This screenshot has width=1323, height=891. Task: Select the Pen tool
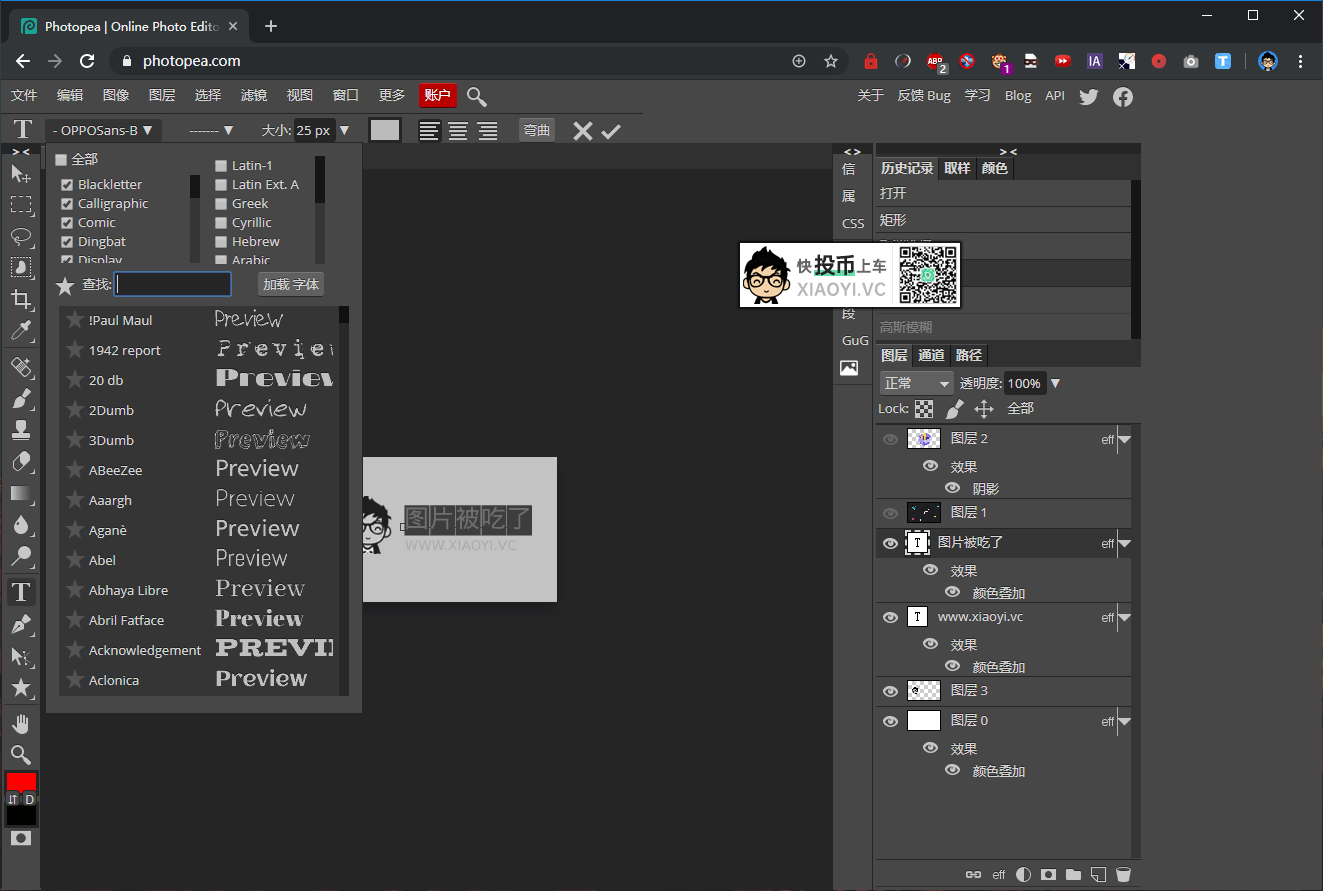[x=20, y=625]
